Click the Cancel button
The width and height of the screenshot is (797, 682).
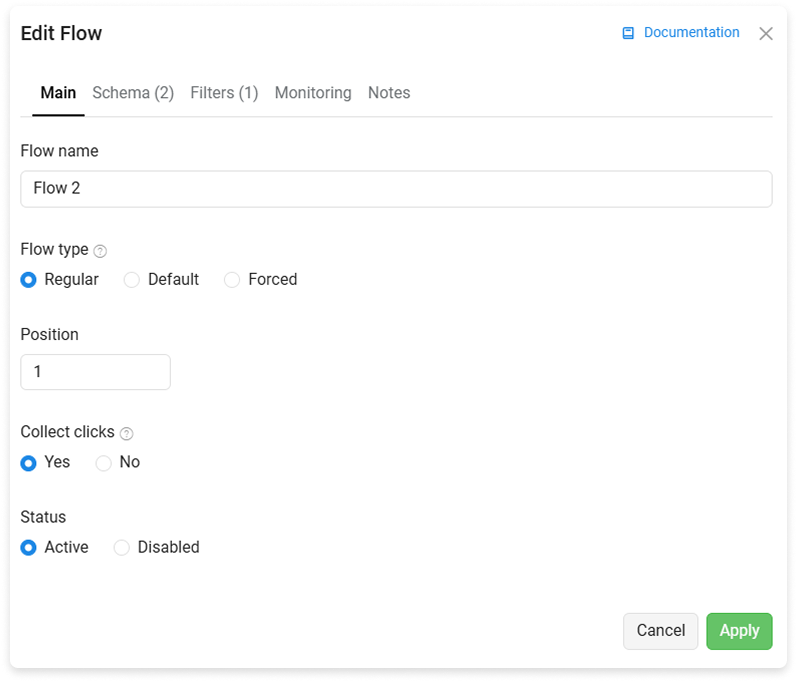tap(660, 631)
